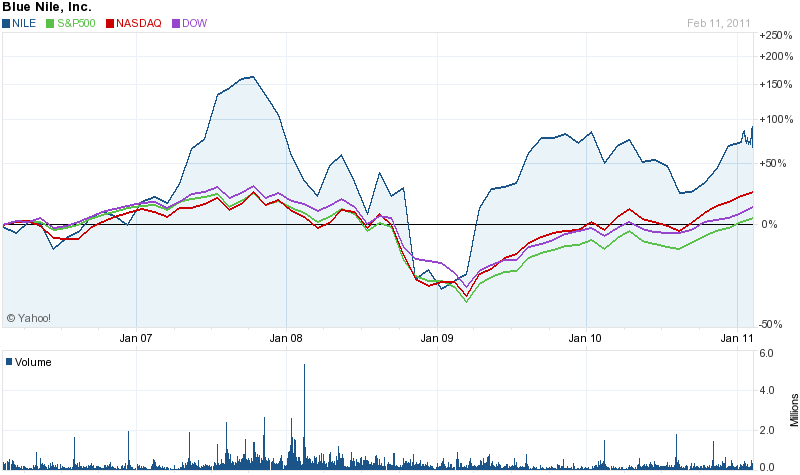The width and height of the screenshot is (800, 475).
Task: Click the -50% axis label
Action: point(770,324)
